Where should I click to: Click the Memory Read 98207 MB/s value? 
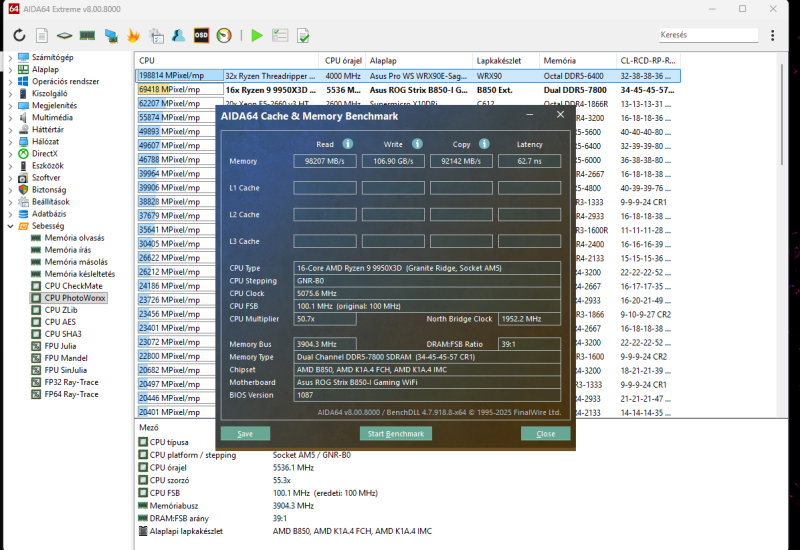pos(324,161)
